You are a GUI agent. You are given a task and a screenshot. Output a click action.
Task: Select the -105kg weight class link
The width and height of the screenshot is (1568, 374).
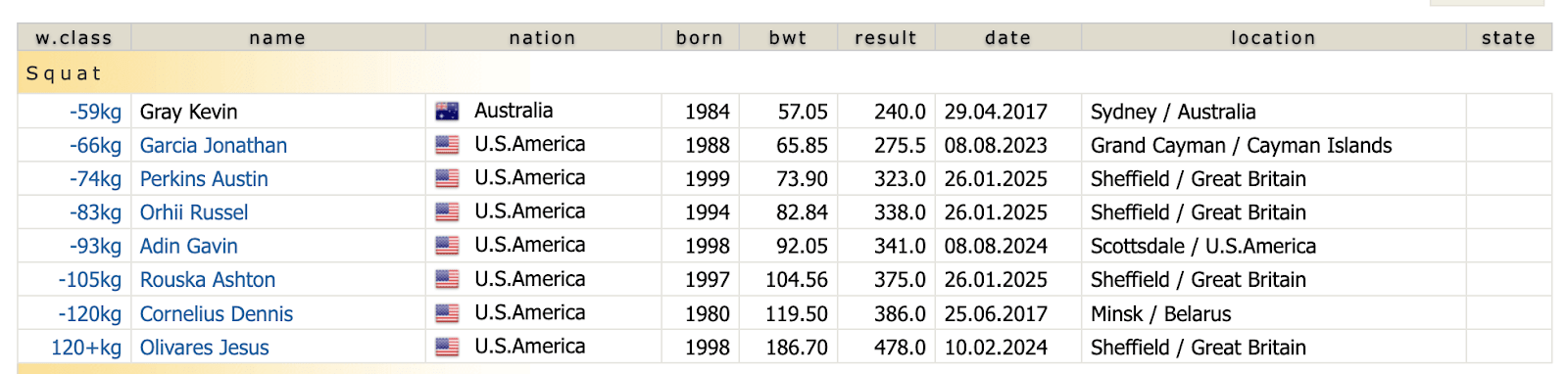[x=90, y=280]
